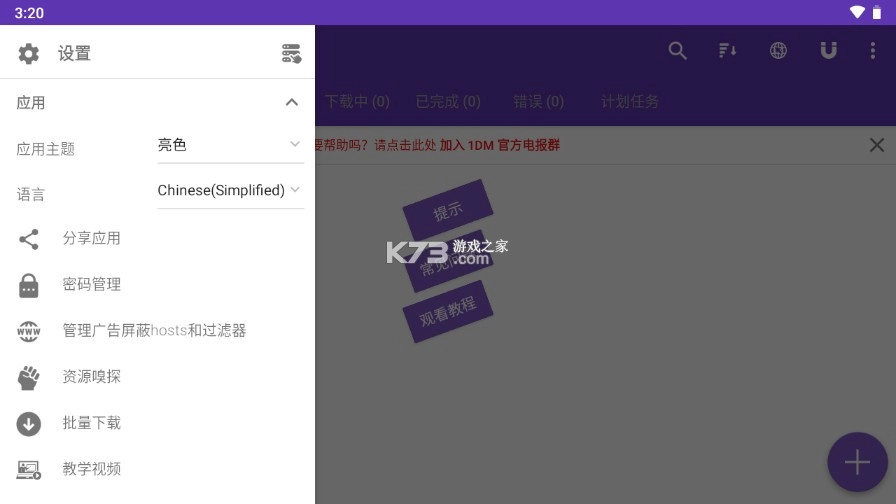896x504 pixels.
Task: Switch to the 已完成 (0) tab
Action: pyautogui.click(x=448, y=102)
